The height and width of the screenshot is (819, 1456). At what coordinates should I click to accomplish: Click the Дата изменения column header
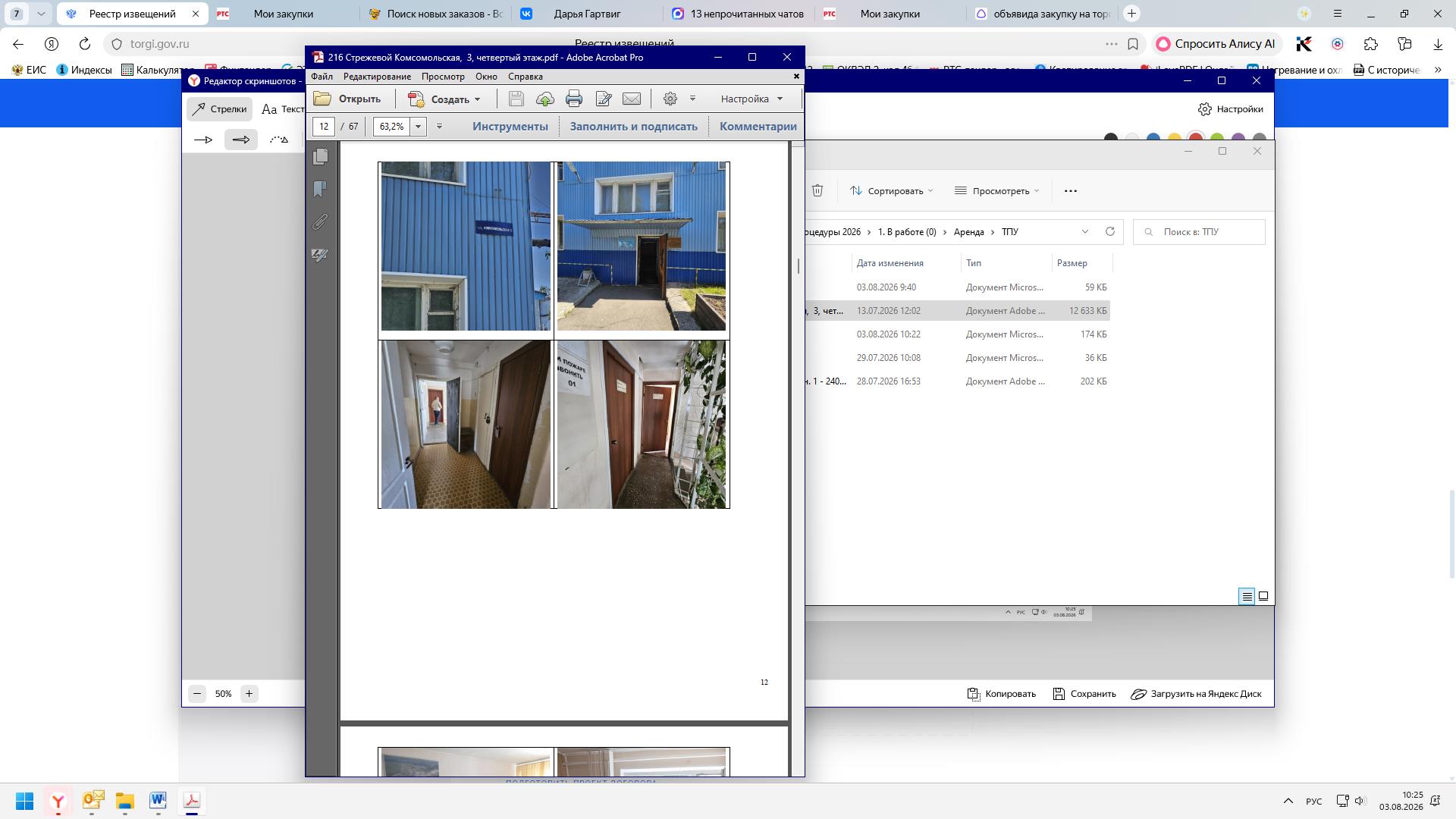tap(890, 263)
